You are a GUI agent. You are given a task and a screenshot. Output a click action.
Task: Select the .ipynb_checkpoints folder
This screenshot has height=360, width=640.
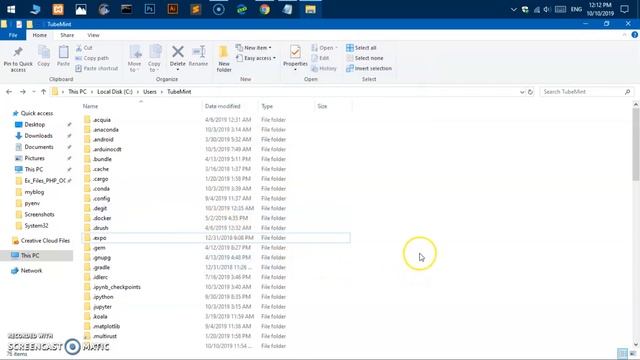coord(116,287)
